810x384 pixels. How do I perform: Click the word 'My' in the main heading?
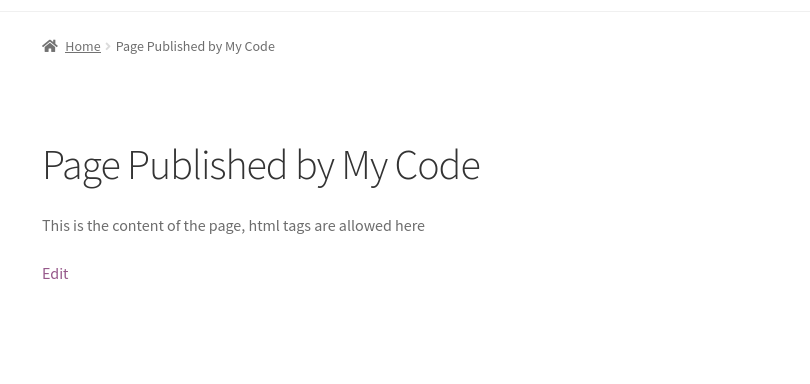pyautogui.click(x=364, y=167)
